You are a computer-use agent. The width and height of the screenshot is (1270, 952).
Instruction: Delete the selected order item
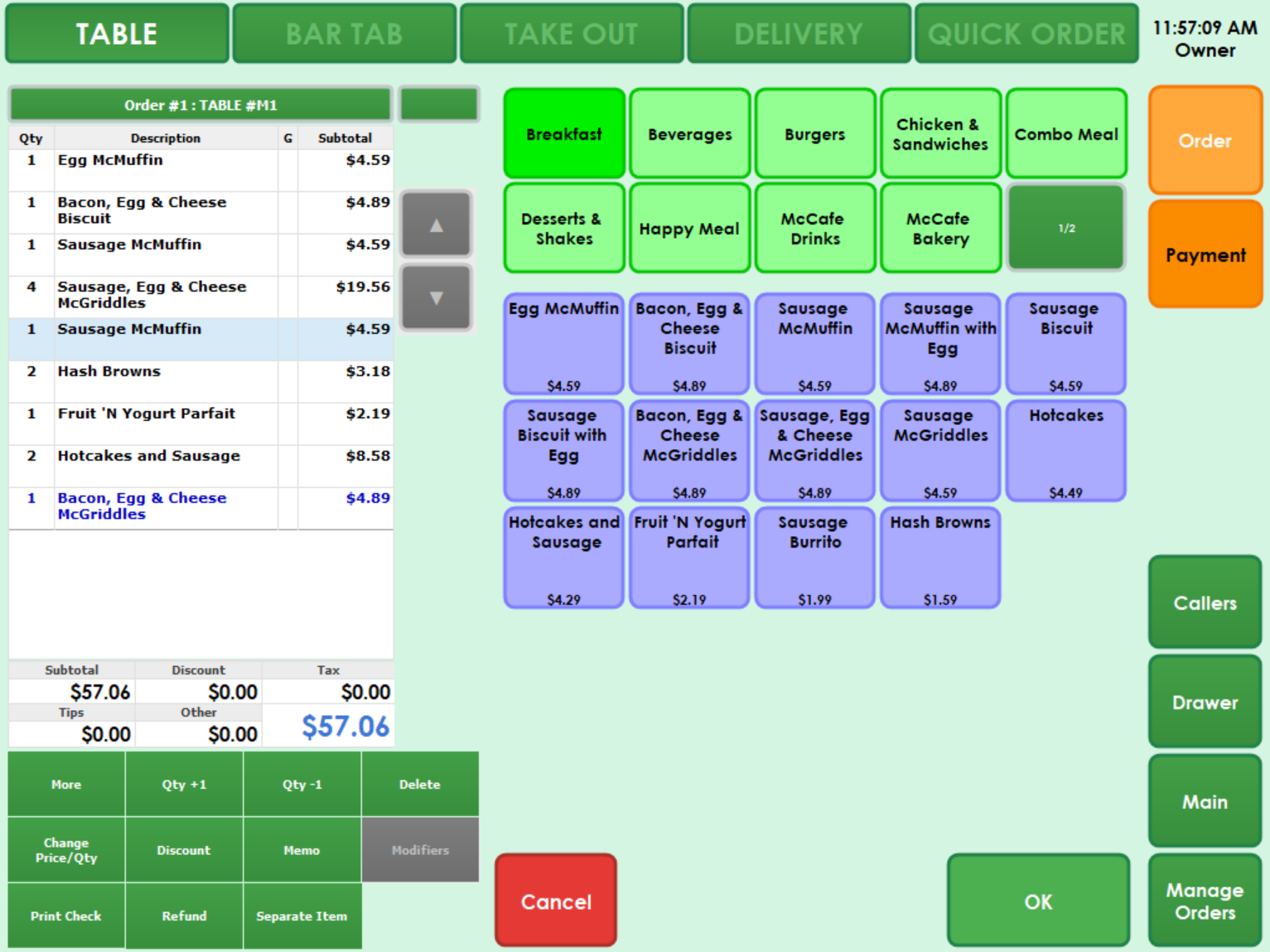(420, 784)
